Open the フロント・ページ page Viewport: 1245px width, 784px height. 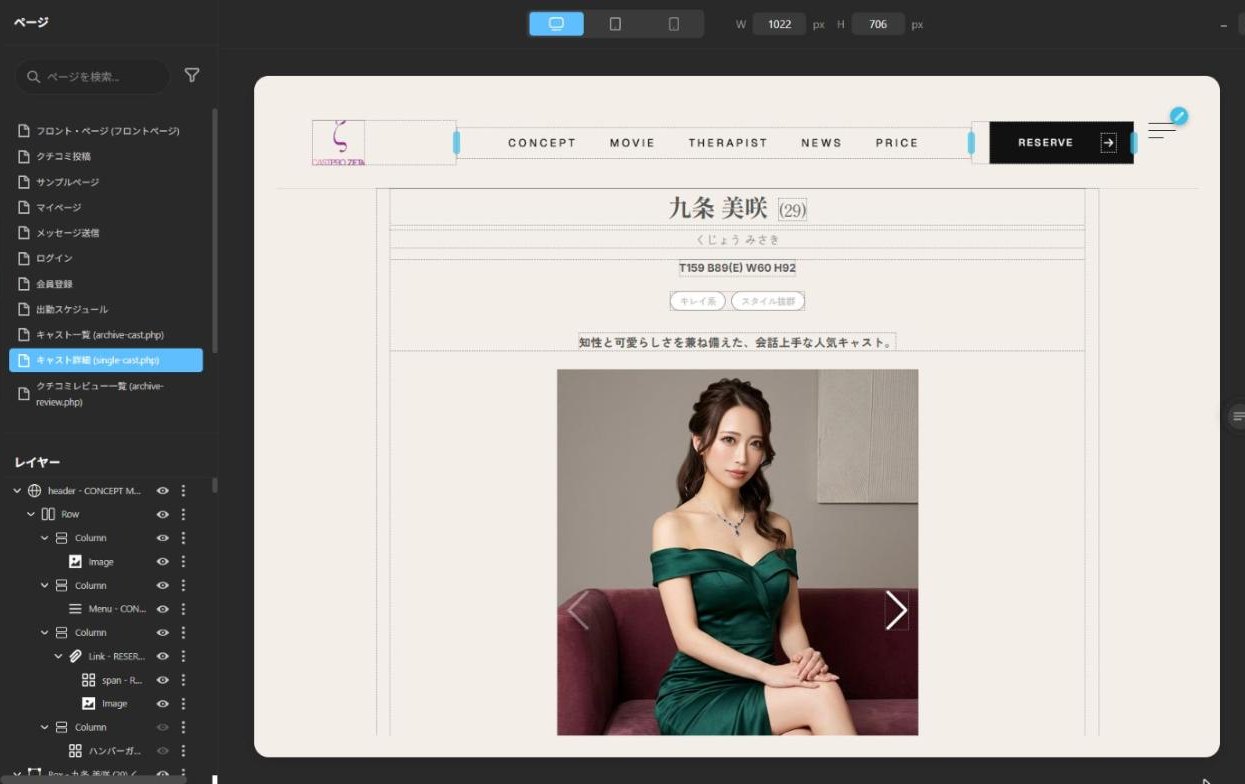pyautogui.click(x=108, y=131)
